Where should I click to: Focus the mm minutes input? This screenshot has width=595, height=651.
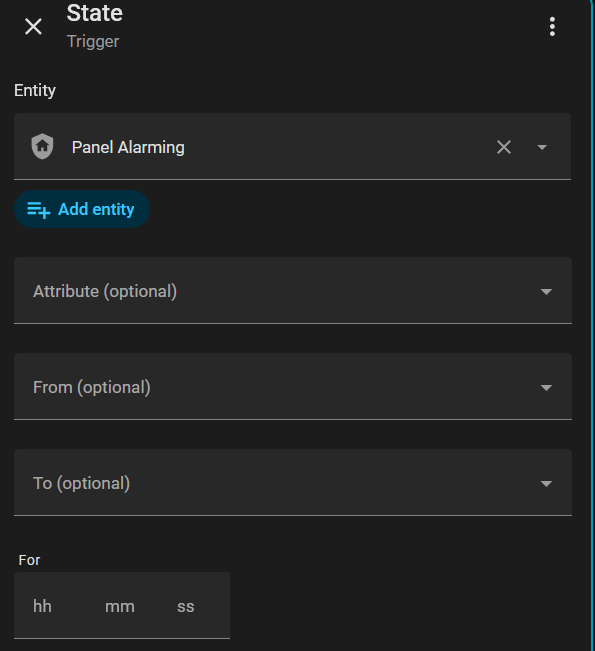pyautogui.click(x=122, y=606)
